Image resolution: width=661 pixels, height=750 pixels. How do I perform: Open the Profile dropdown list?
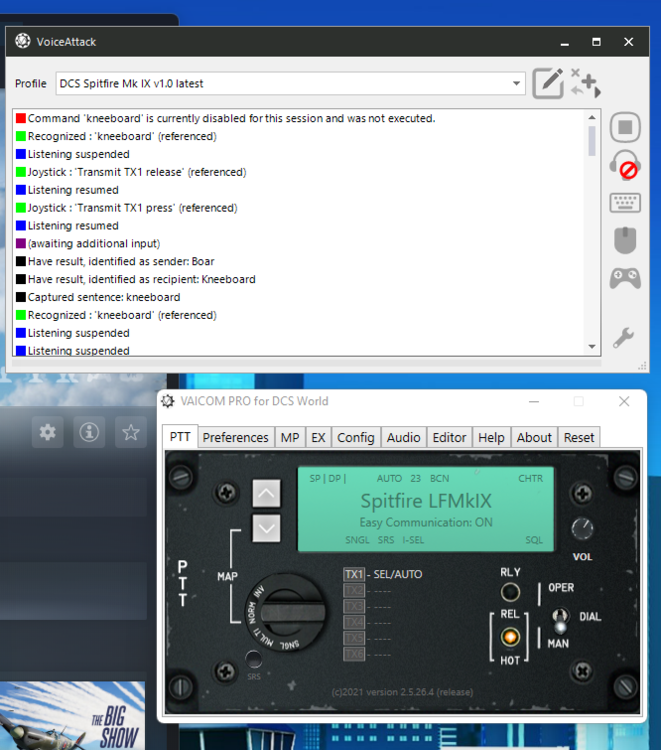coord(517,84)
